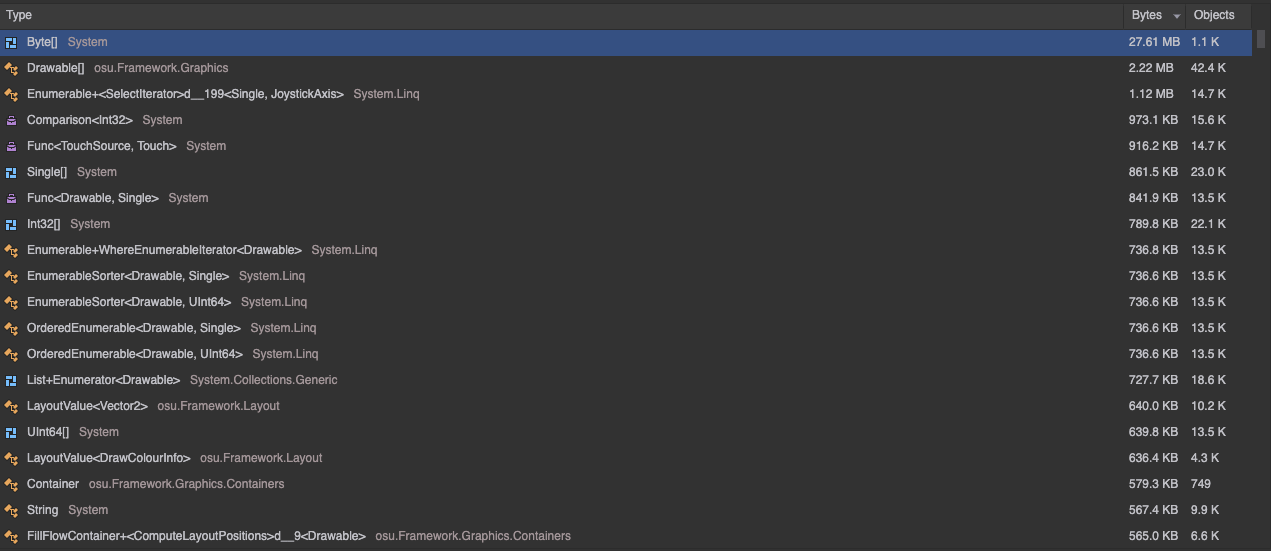Click delegate icon beside Func<TouchSource, Touch>
The image size is (1271, 551).
[11, 146]
